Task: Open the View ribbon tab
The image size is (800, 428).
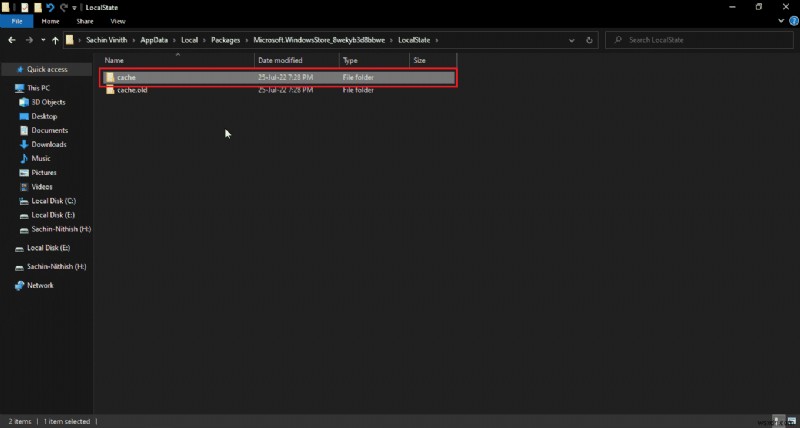Action: [118, 21]
